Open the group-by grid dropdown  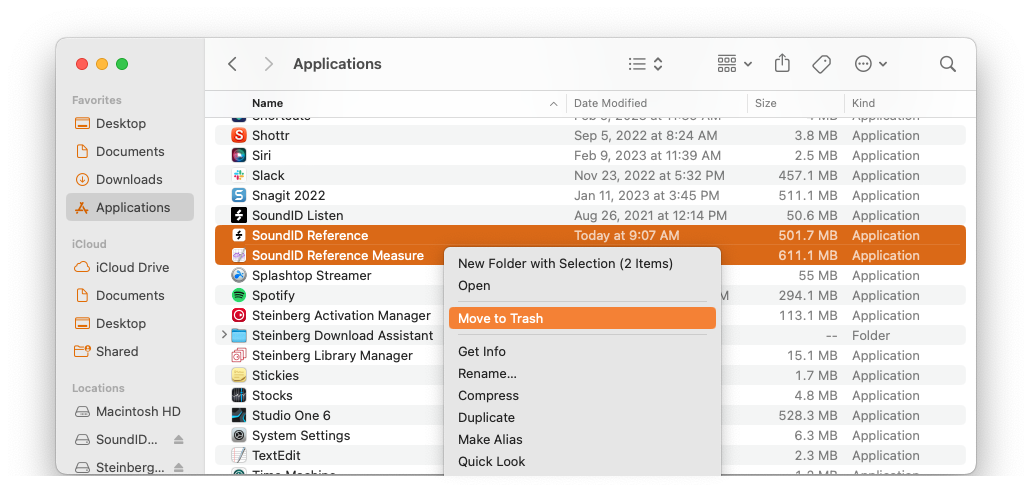tap(734, 64)
